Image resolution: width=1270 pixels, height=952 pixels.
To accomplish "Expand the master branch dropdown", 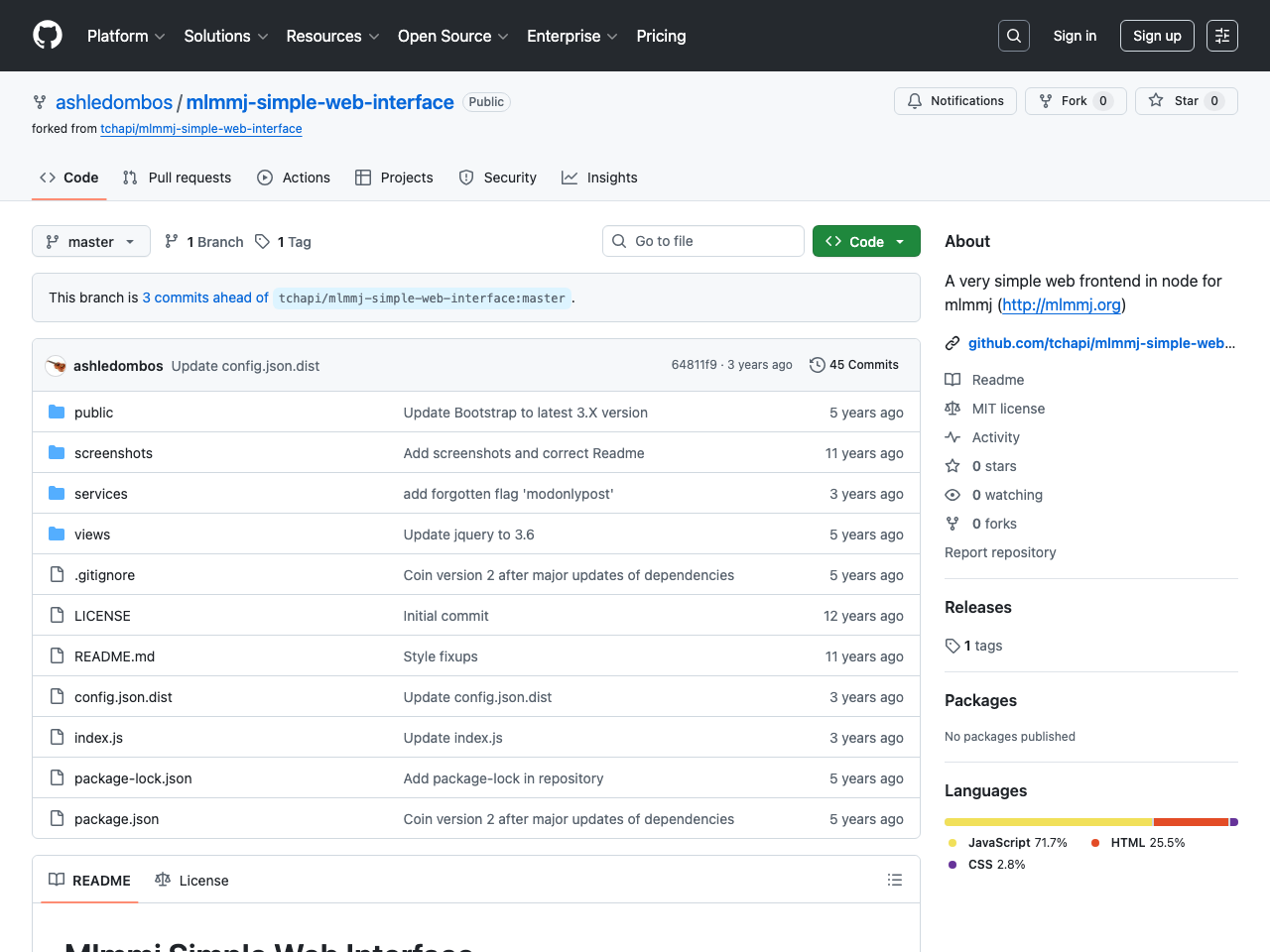I will tap(91, 242).
